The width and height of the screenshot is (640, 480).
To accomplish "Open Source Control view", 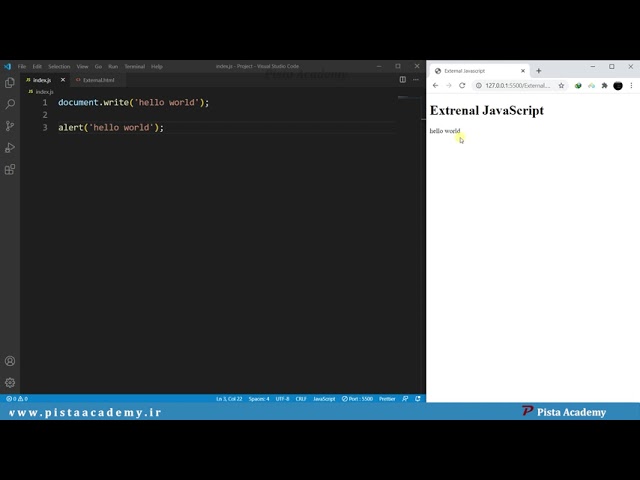I will click(x=10, y=126).
